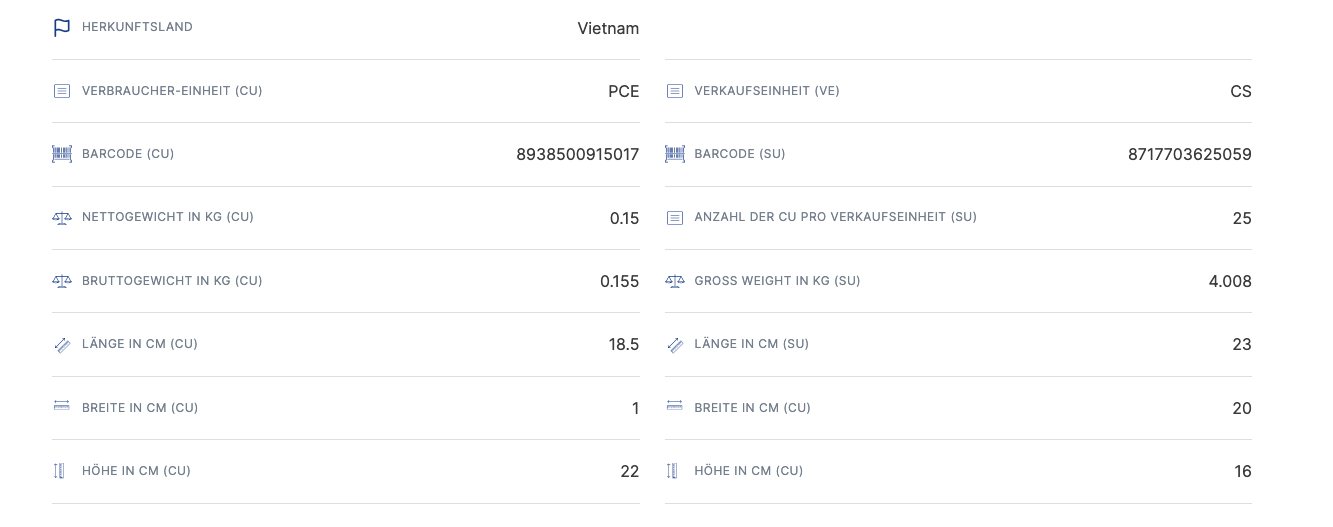Viewport: 1333px width, 527px height.
Task: Click the scale icon beside Gross Weight in KG (SU)
Action: [675, 281]
